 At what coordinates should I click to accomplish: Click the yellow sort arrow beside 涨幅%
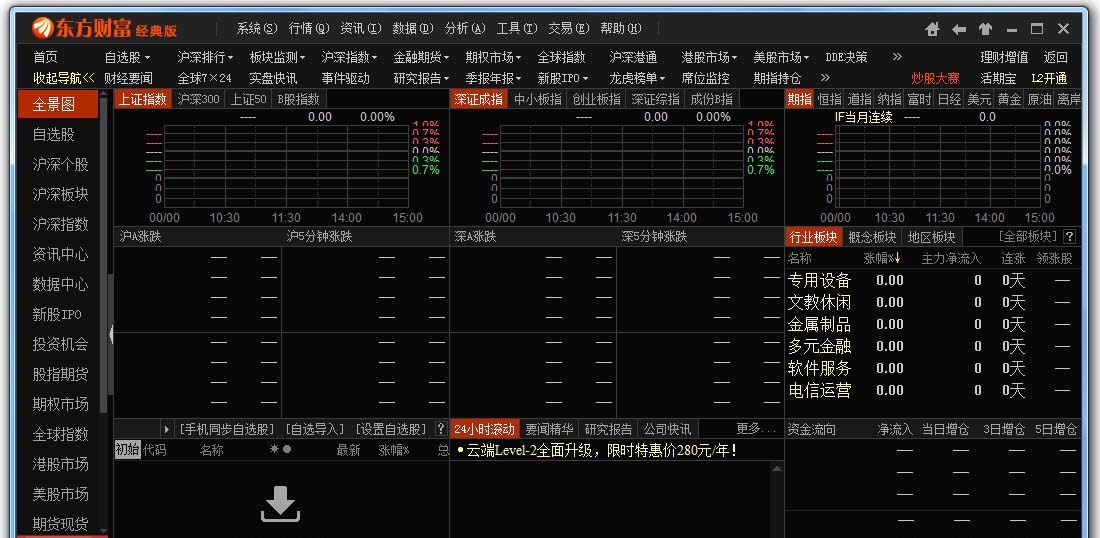(x=897, y=259)
